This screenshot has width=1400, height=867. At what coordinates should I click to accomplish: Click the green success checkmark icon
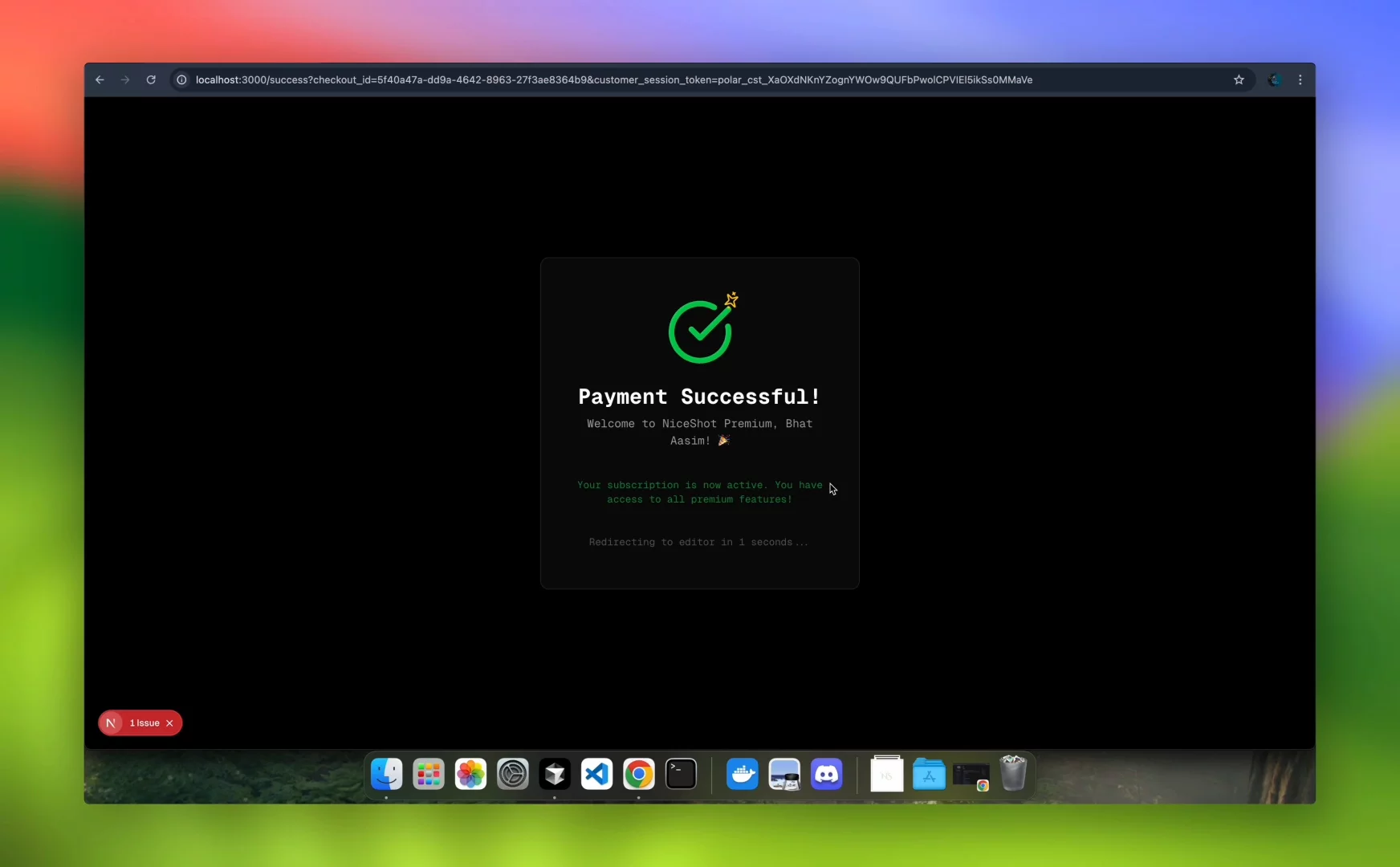(x=700, y=331)
